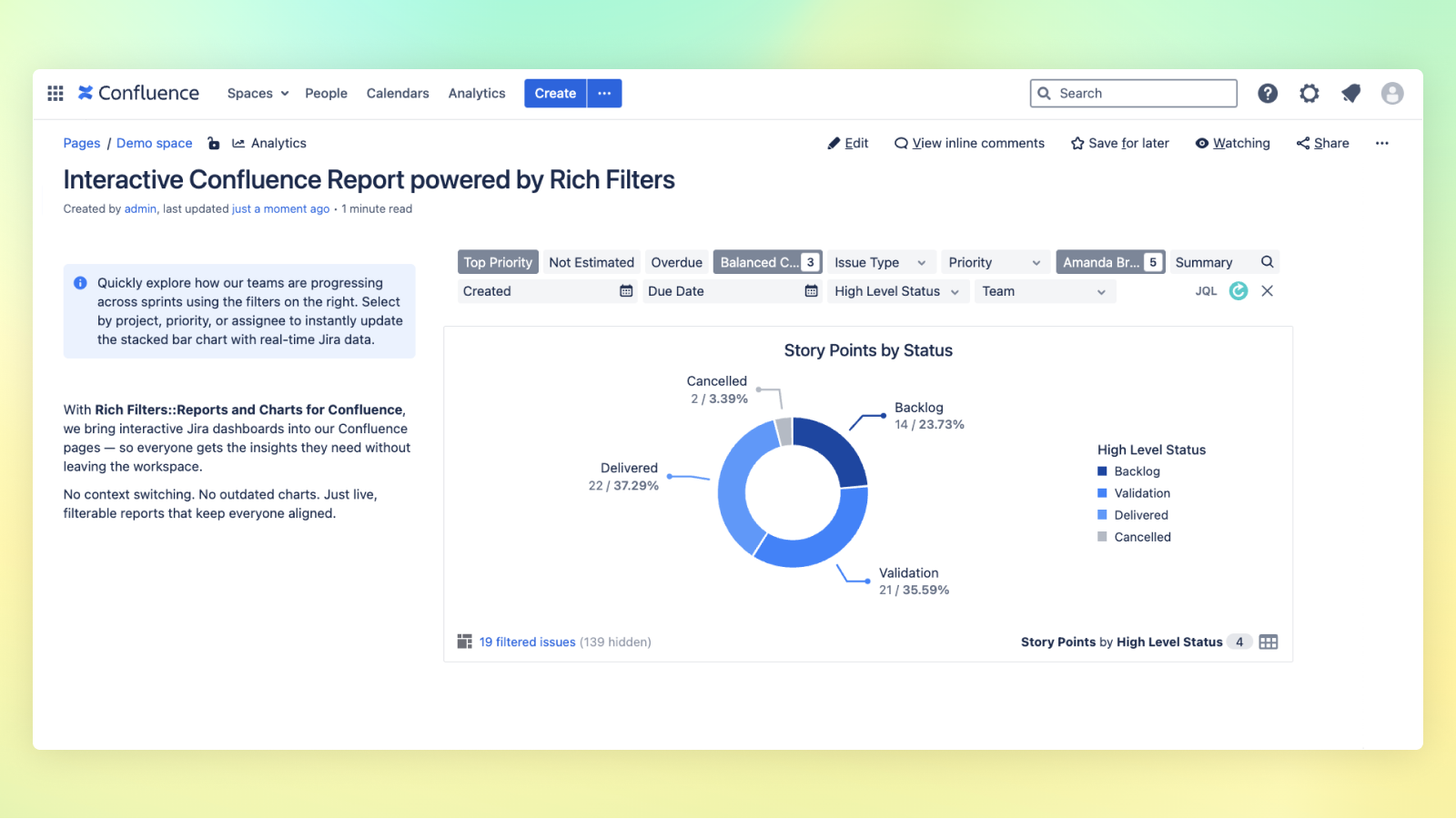Click the Story Points by Status title

tap(868, 350)
